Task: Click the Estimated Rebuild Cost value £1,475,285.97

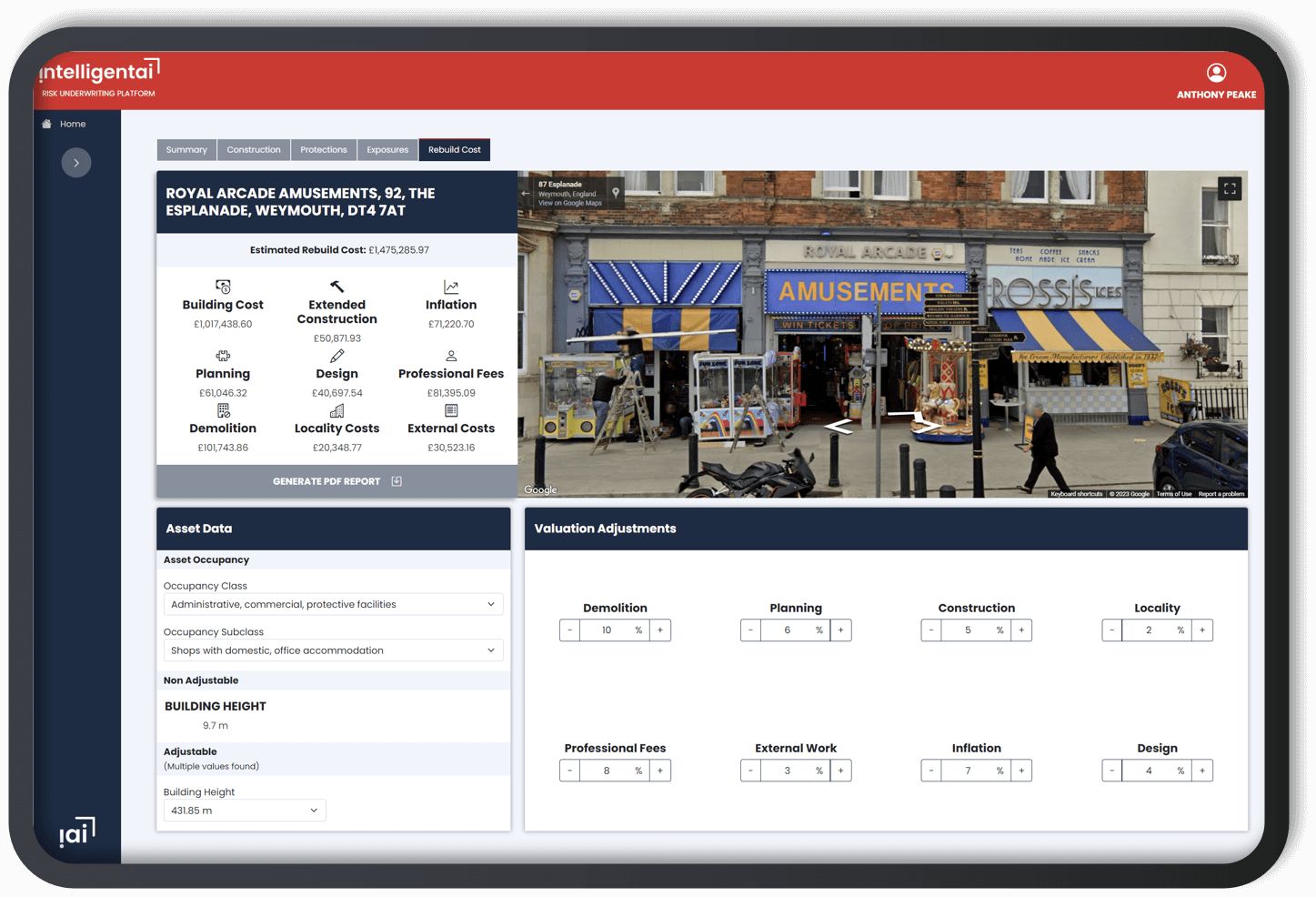Action: pos(399,250)
